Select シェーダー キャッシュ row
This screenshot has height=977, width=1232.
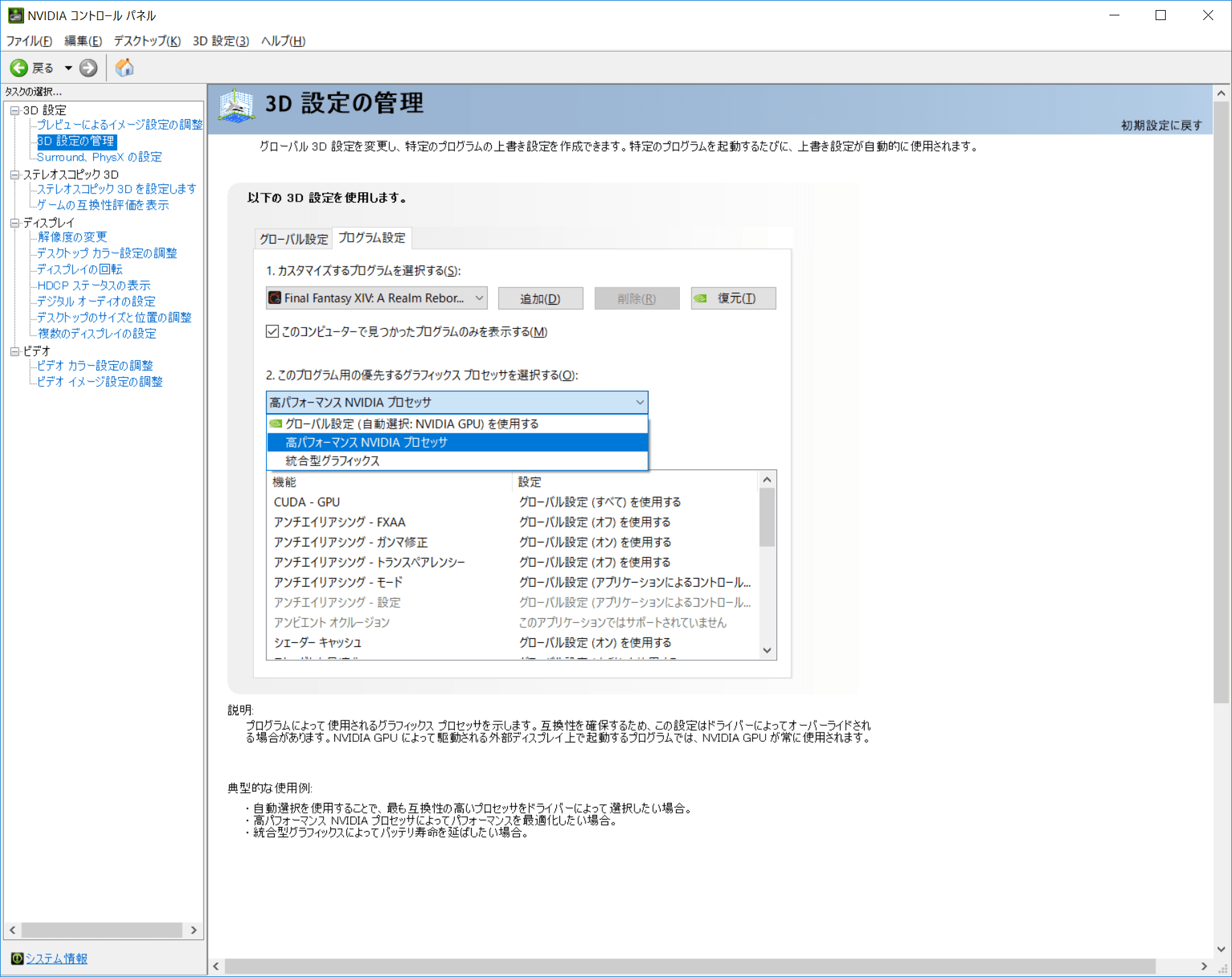512,643
